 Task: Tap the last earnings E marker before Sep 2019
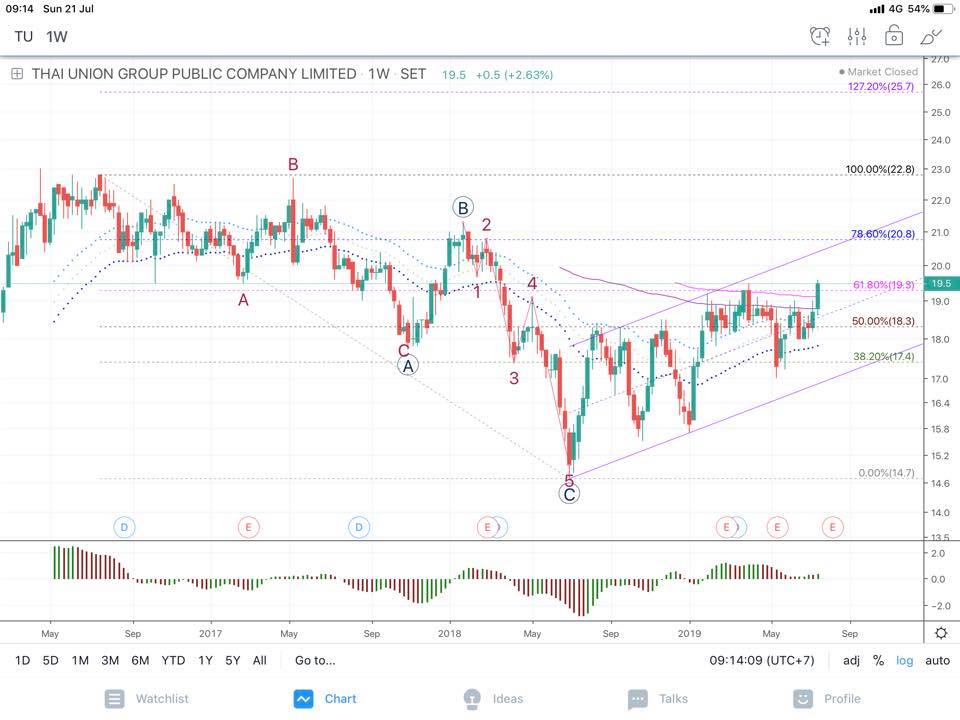[x=833, y=527]
